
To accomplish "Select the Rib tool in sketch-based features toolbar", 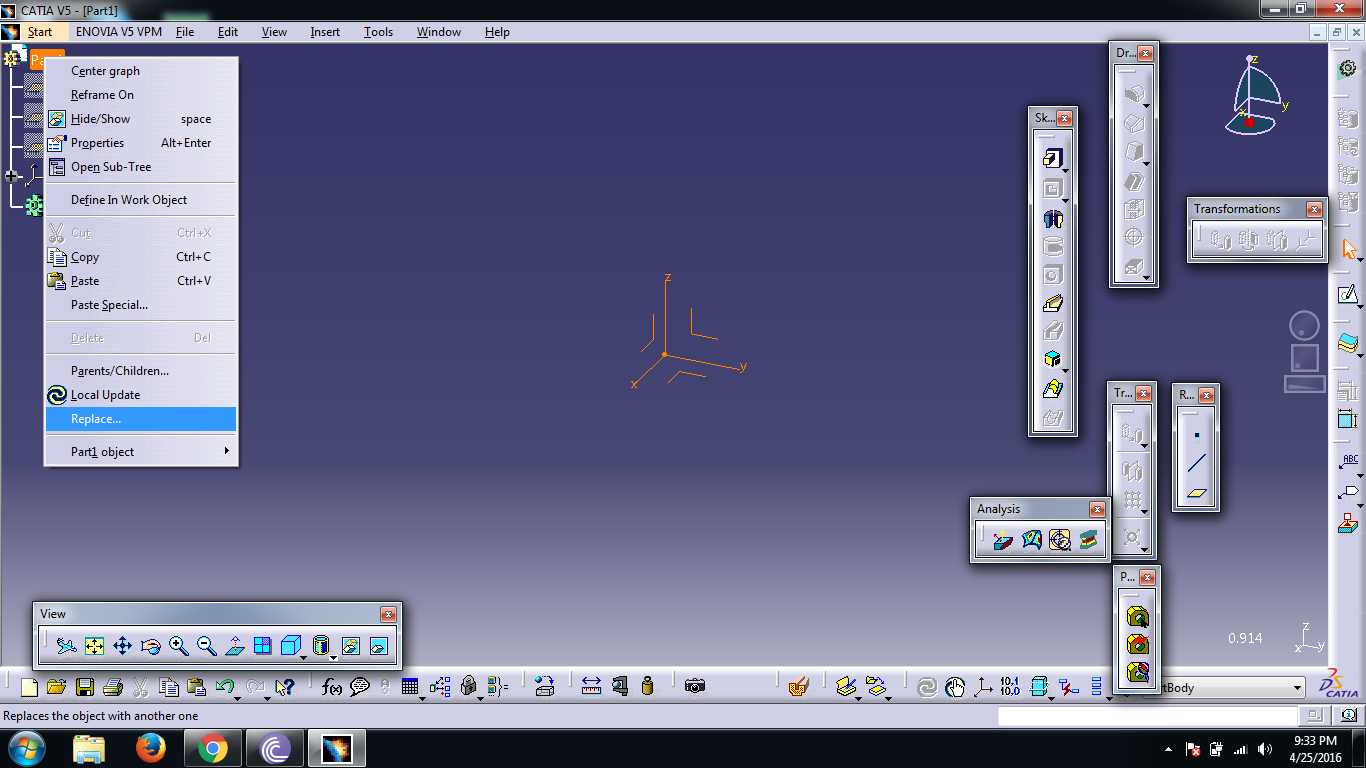I will click(x=1052, y=303).
